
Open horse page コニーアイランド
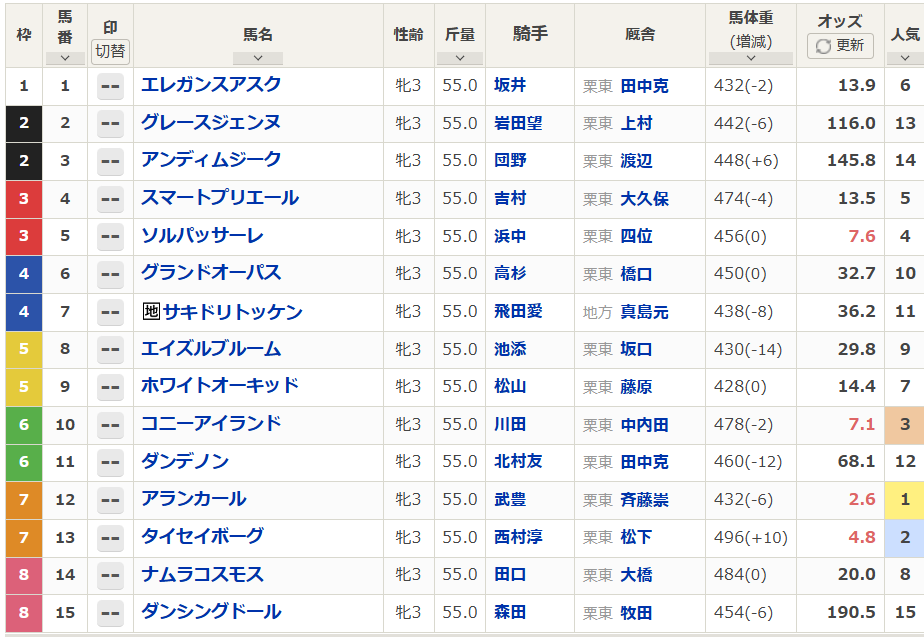(x=211, y=424)
